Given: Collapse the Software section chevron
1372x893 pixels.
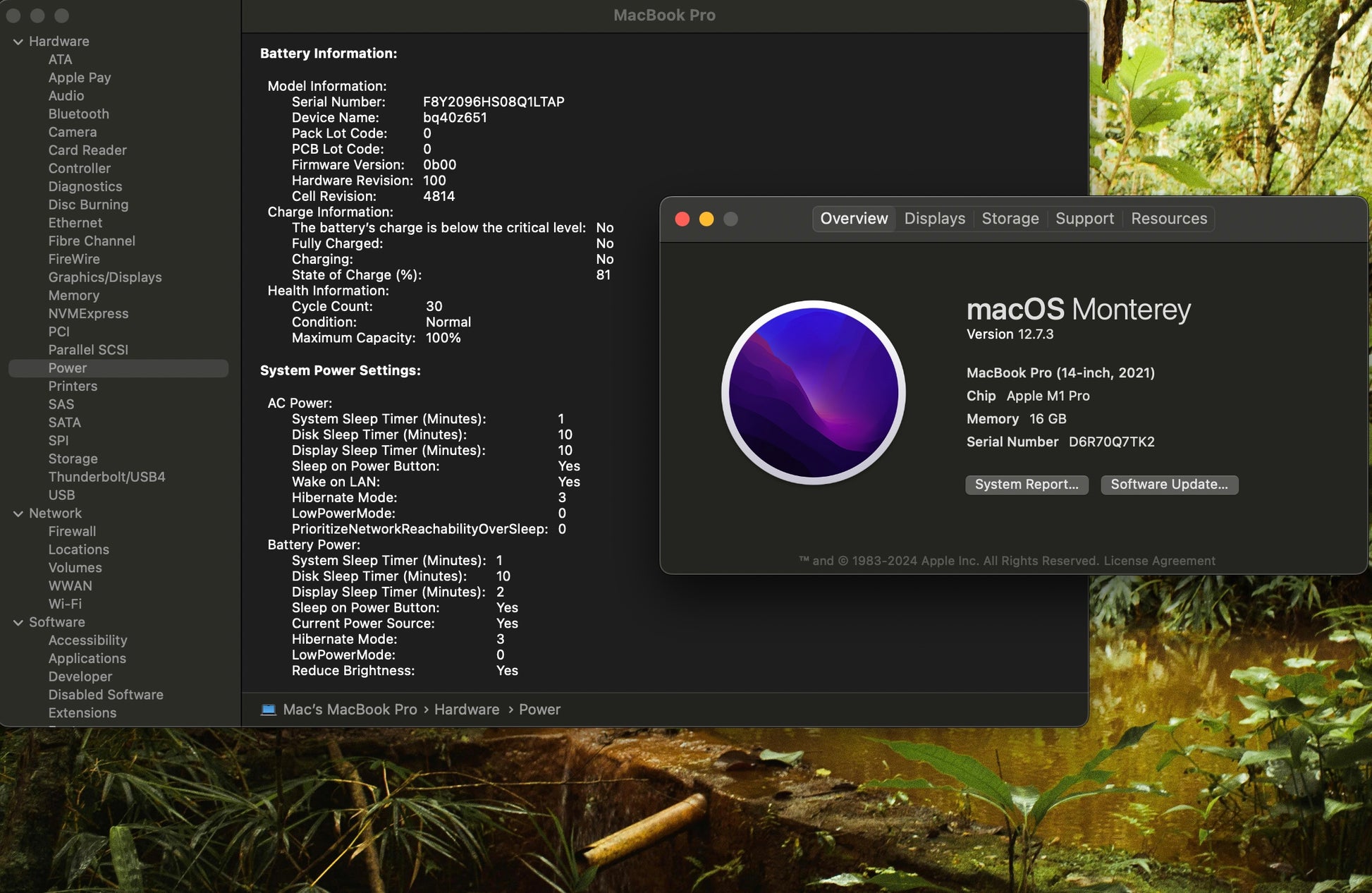Looking at the screenshot, I should coord(18,622).
